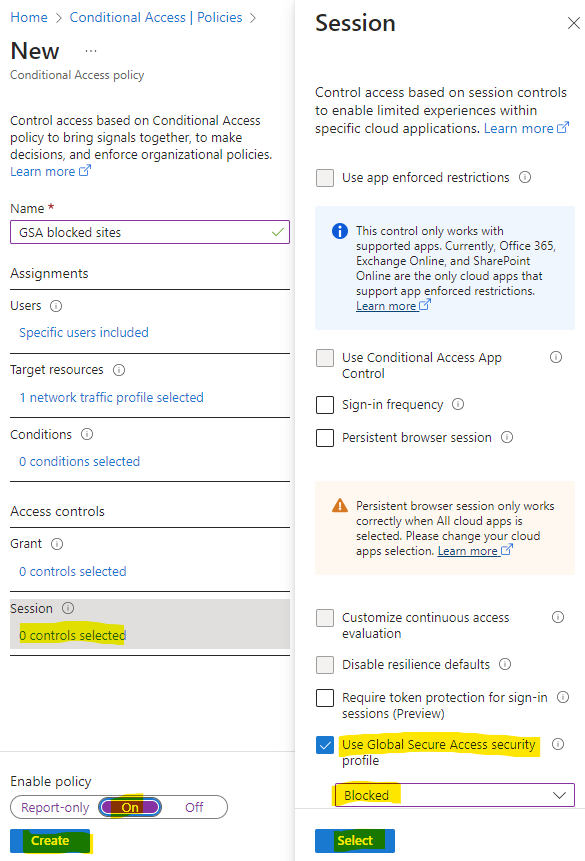Click info icon for Global Secure Access profile
This screenshot has height=861, width=585.
(x=558, y=744)
